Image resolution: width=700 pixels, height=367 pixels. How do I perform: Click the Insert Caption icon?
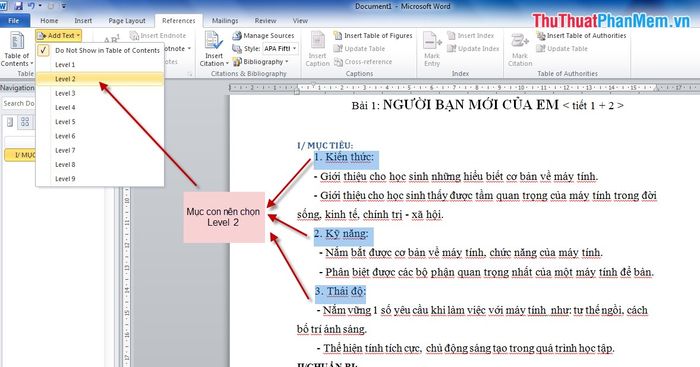point(317,41)
